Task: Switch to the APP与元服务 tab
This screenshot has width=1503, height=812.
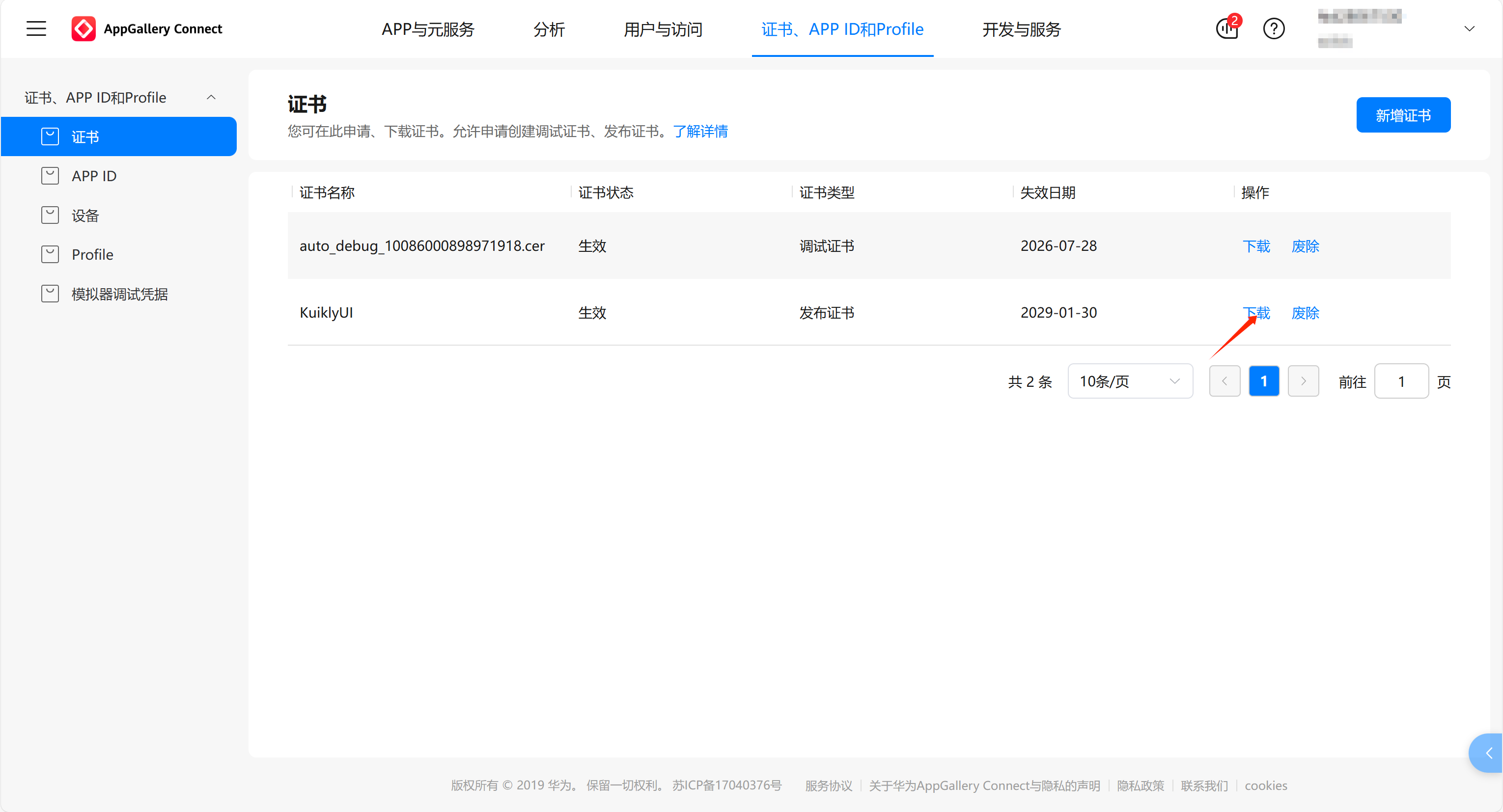Action: 428,29
